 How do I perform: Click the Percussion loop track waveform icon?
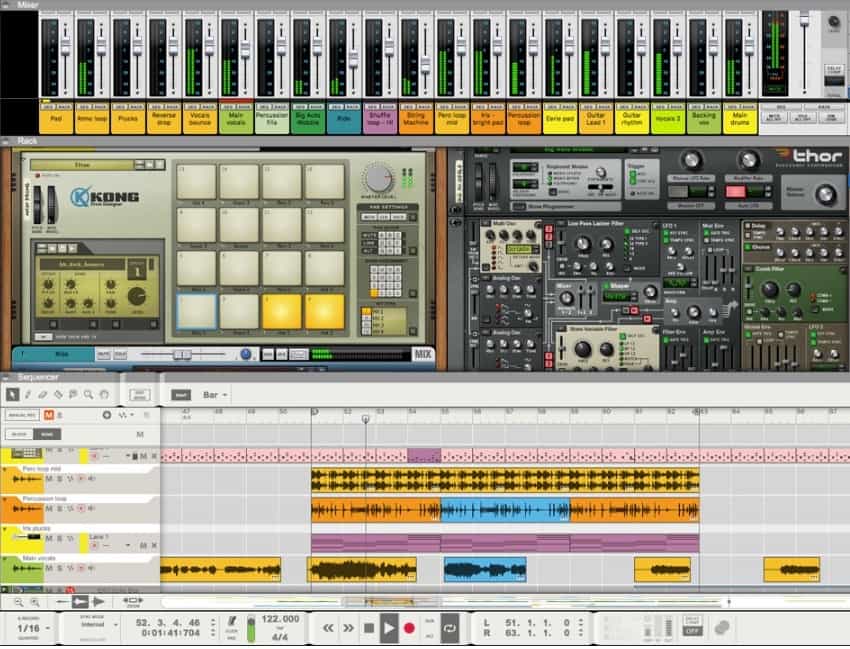(27, 509)
